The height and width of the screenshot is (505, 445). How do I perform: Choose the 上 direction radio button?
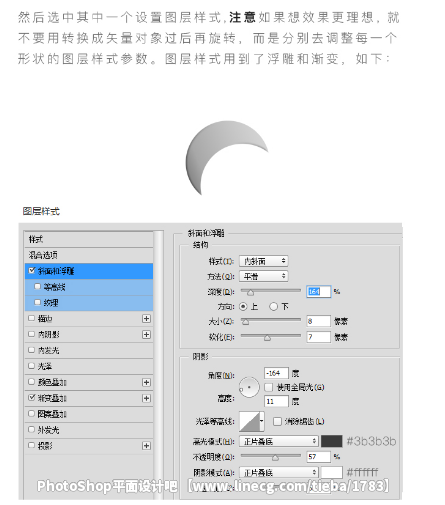tap(243, 306)
